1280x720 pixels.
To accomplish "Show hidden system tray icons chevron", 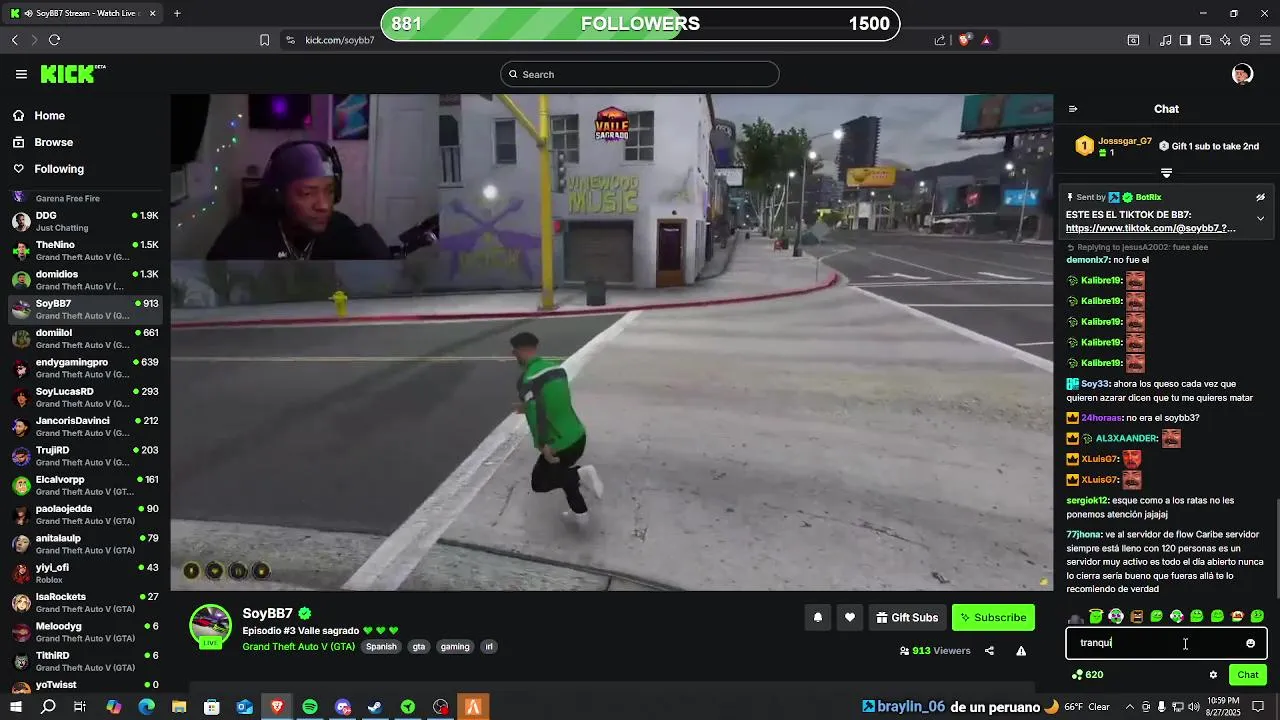I will [1129, 707].
